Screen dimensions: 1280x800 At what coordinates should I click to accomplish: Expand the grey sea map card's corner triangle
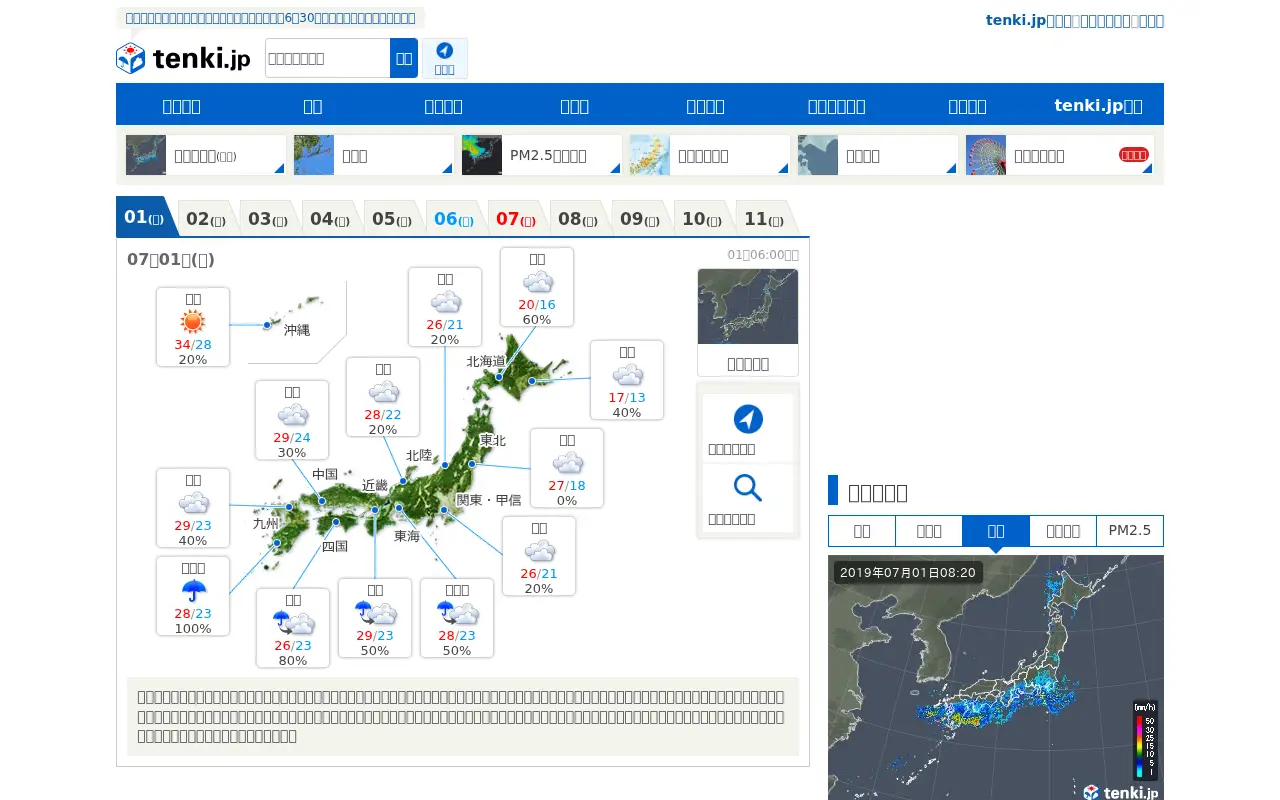951,168
